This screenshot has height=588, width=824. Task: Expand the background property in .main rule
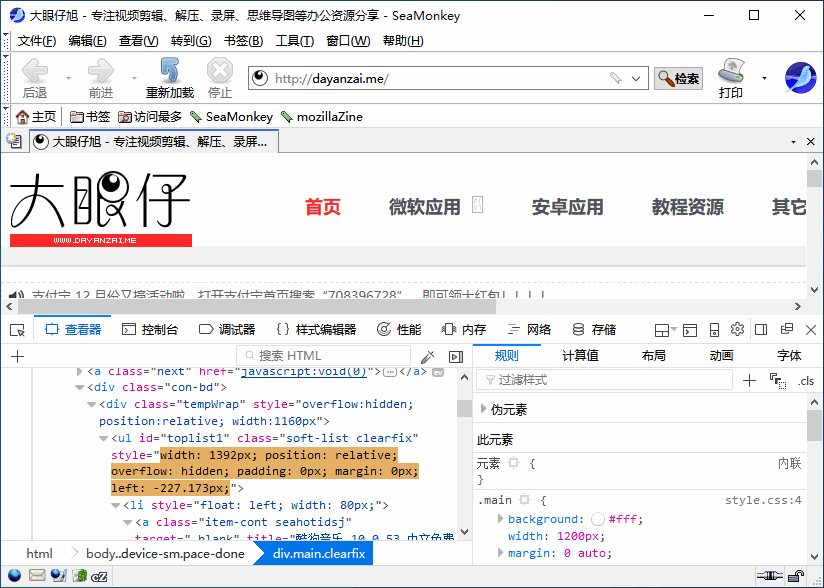click(x=500, y=519)
